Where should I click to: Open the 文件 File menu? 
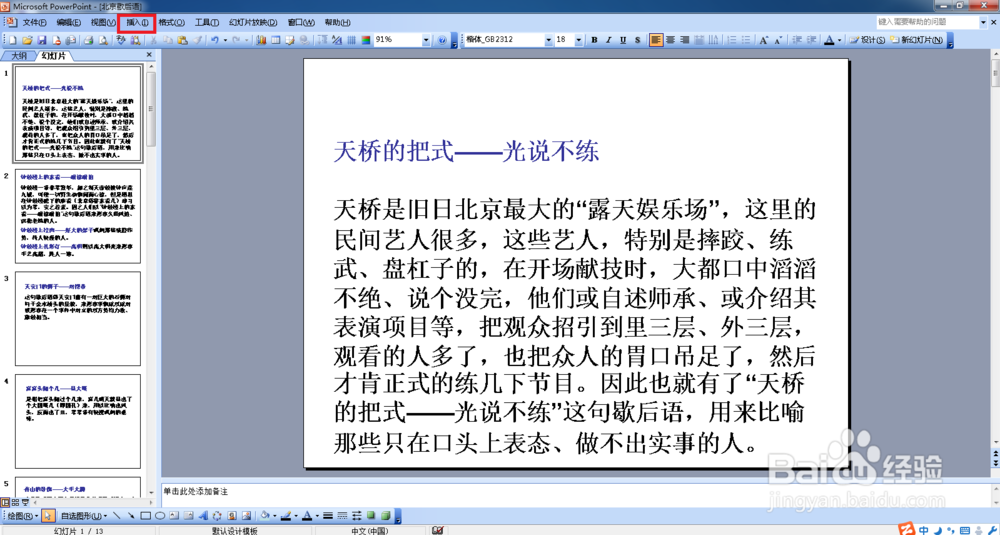34,22
